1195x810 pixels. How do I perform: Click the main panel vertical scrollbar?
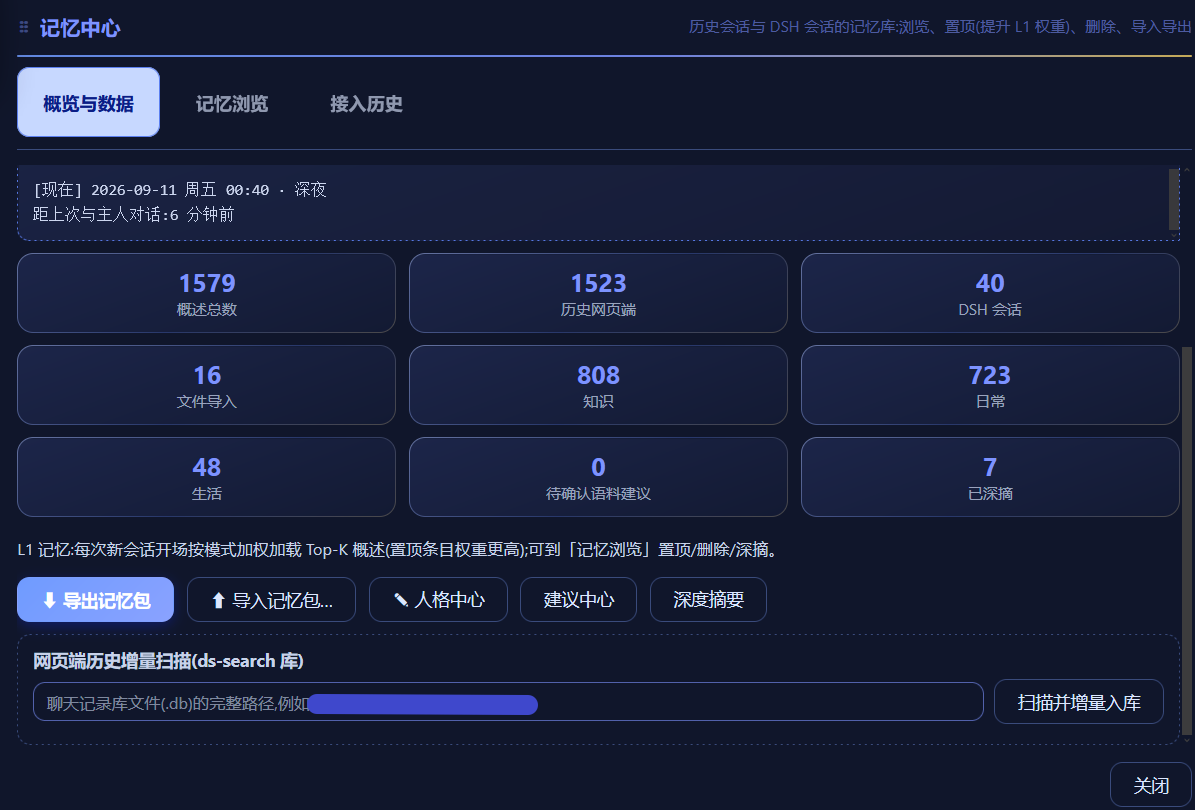(x=1187, y=541)
